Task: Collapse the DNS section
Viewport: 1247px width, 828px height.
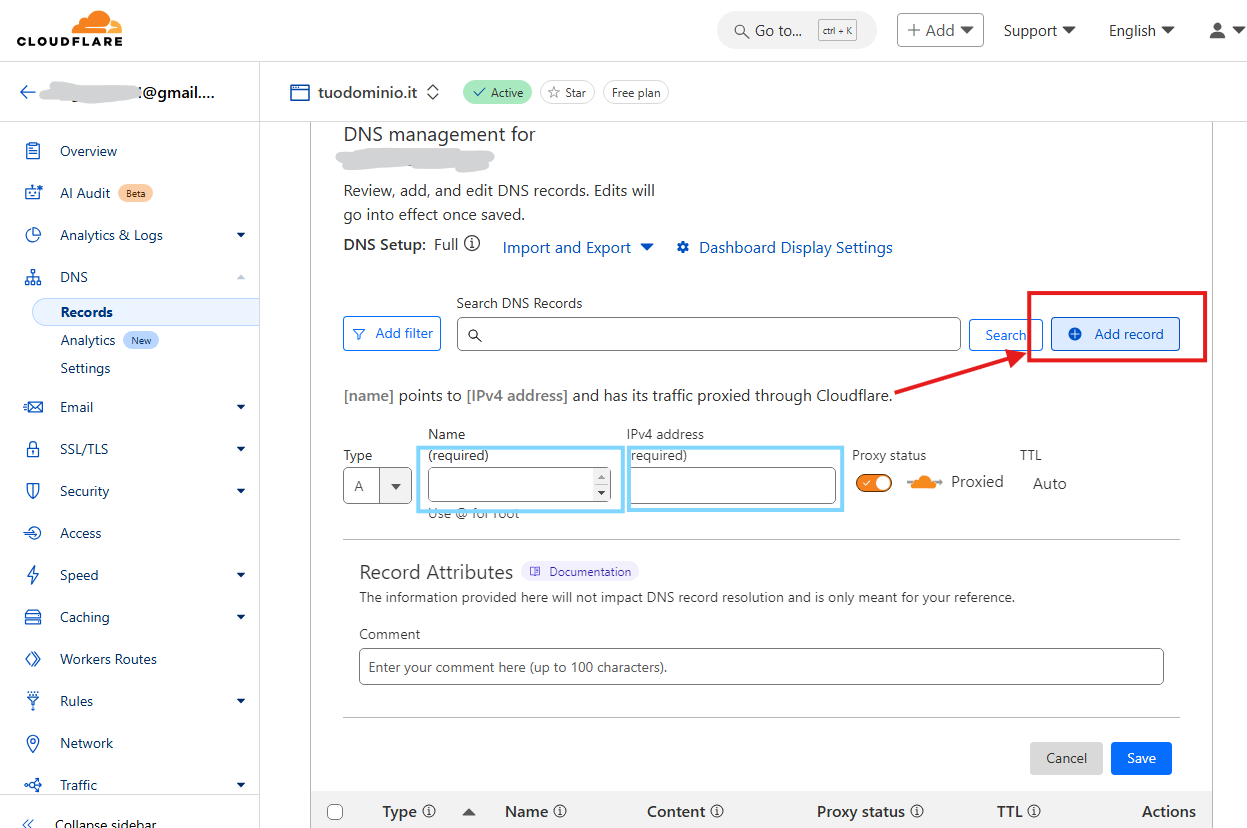Action: (240, 277)
